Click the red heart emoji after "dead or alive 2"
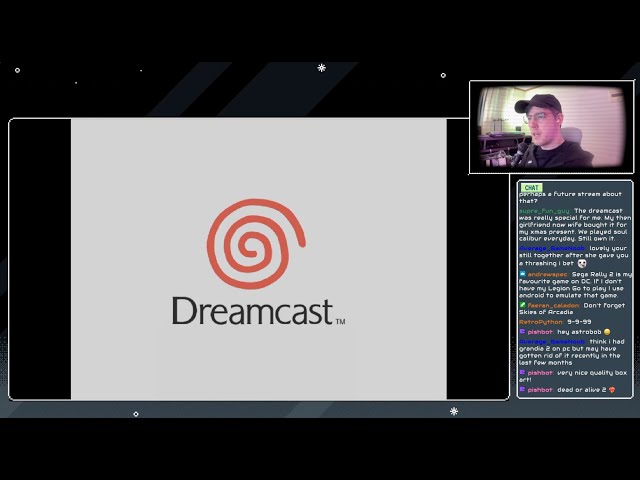Image resolution: width=640 pixels, height=480 pixels. 611,390
